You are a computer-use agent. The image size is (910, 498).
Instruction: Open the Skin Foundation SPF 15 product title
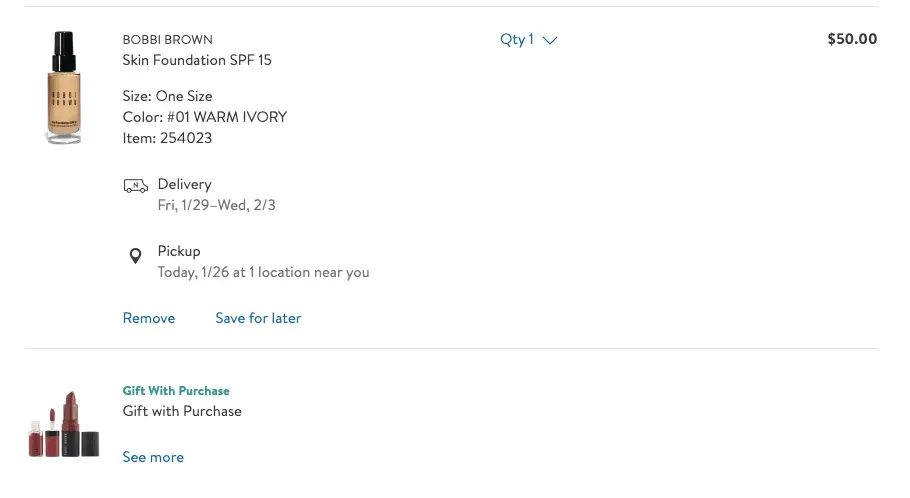click(197, 60)
